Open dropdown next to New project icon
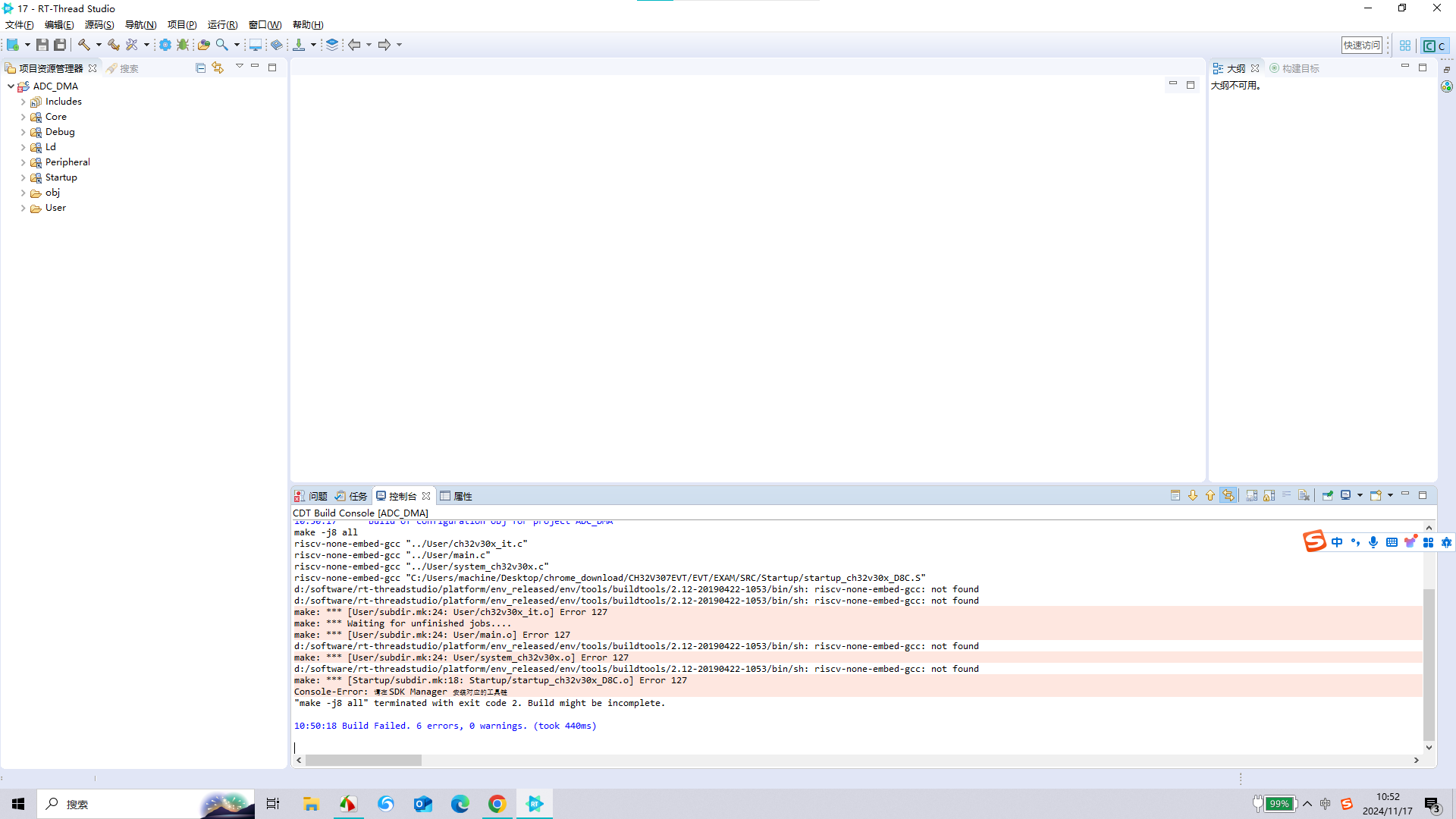 [27, 45]
